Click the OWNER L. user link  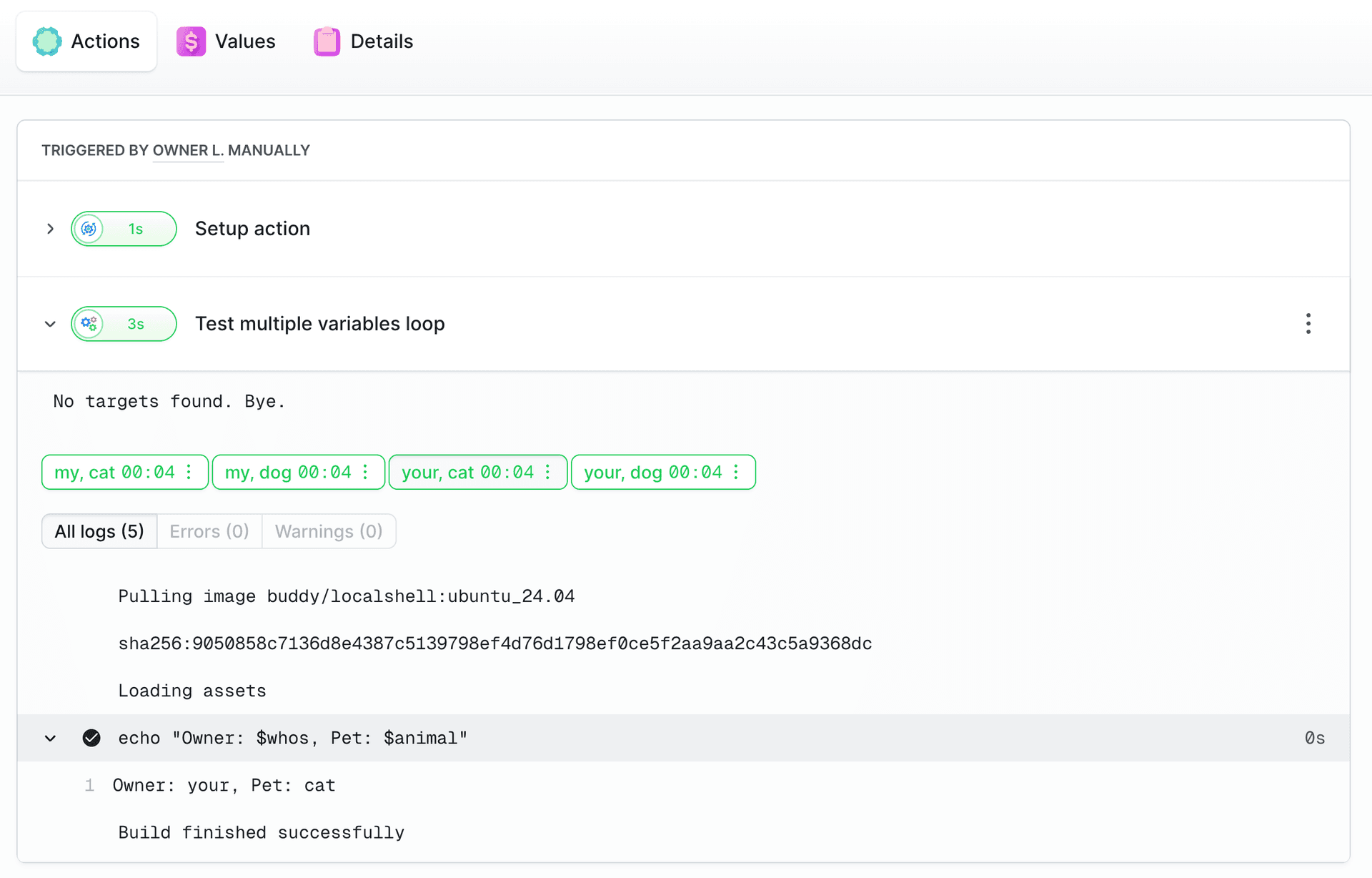188,150
